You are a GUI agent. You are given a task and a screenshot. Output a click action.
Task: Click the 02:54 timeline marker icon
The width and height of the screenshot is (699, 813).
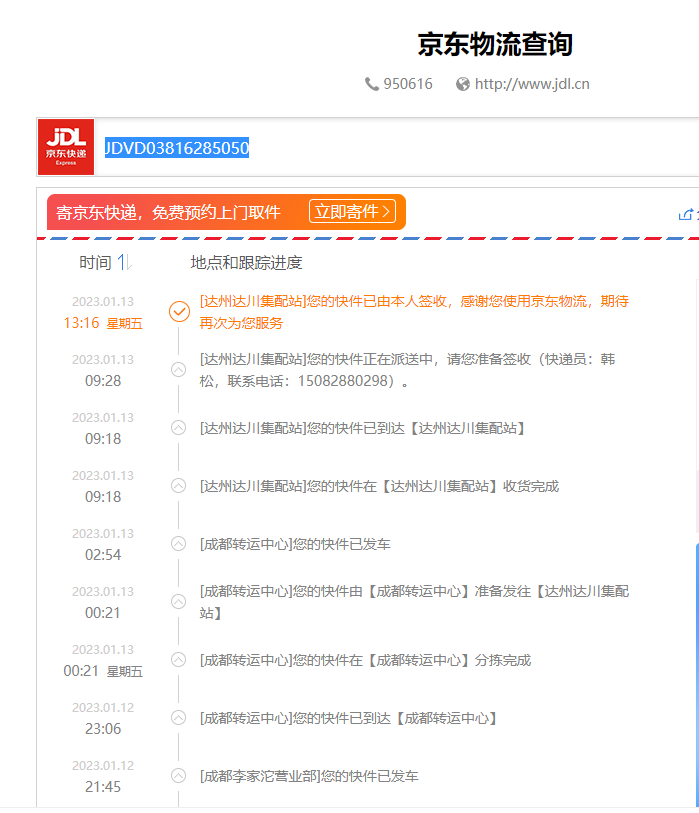point(178,544)
